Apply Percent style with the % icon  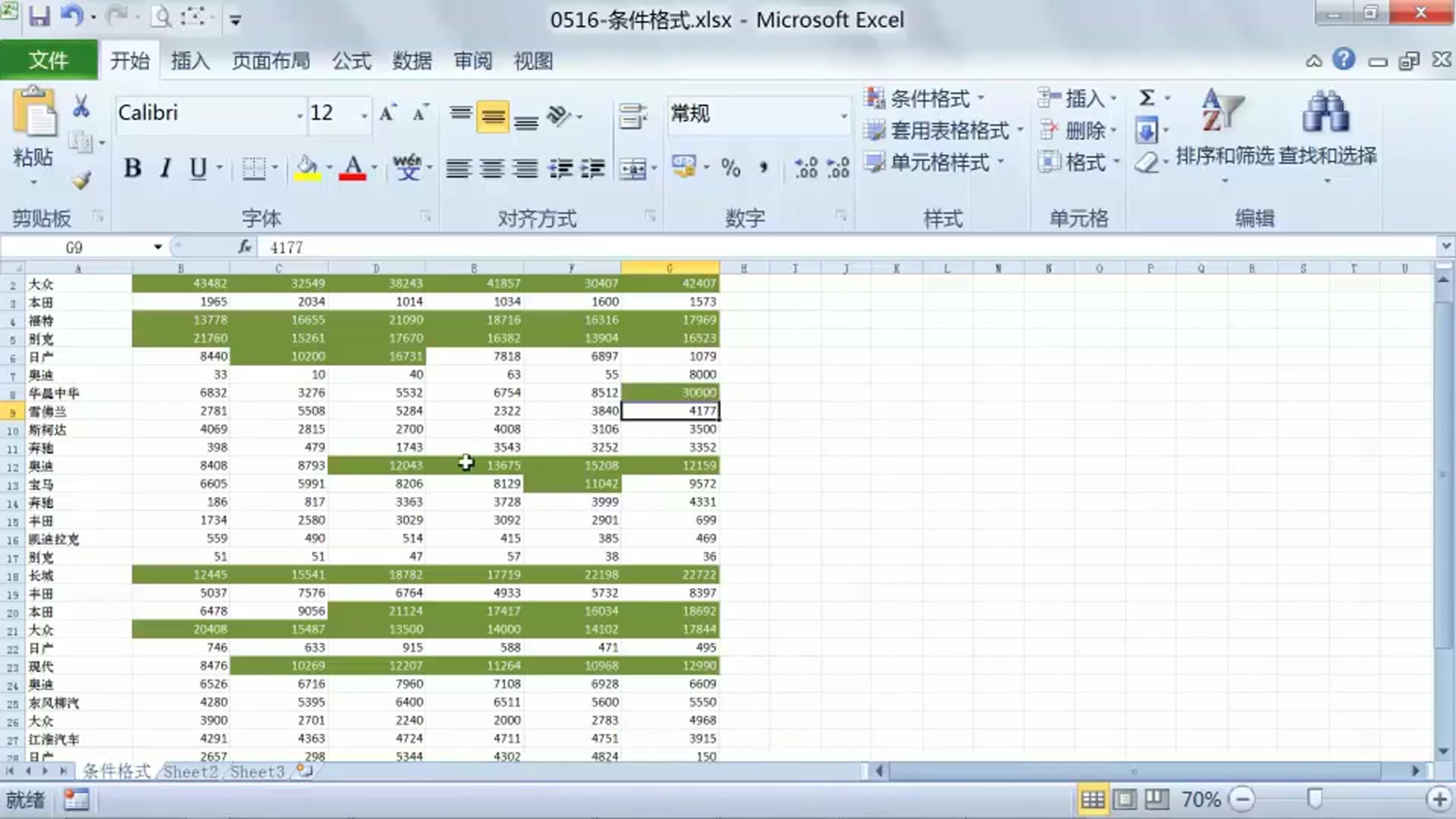(x=730, y=168)
